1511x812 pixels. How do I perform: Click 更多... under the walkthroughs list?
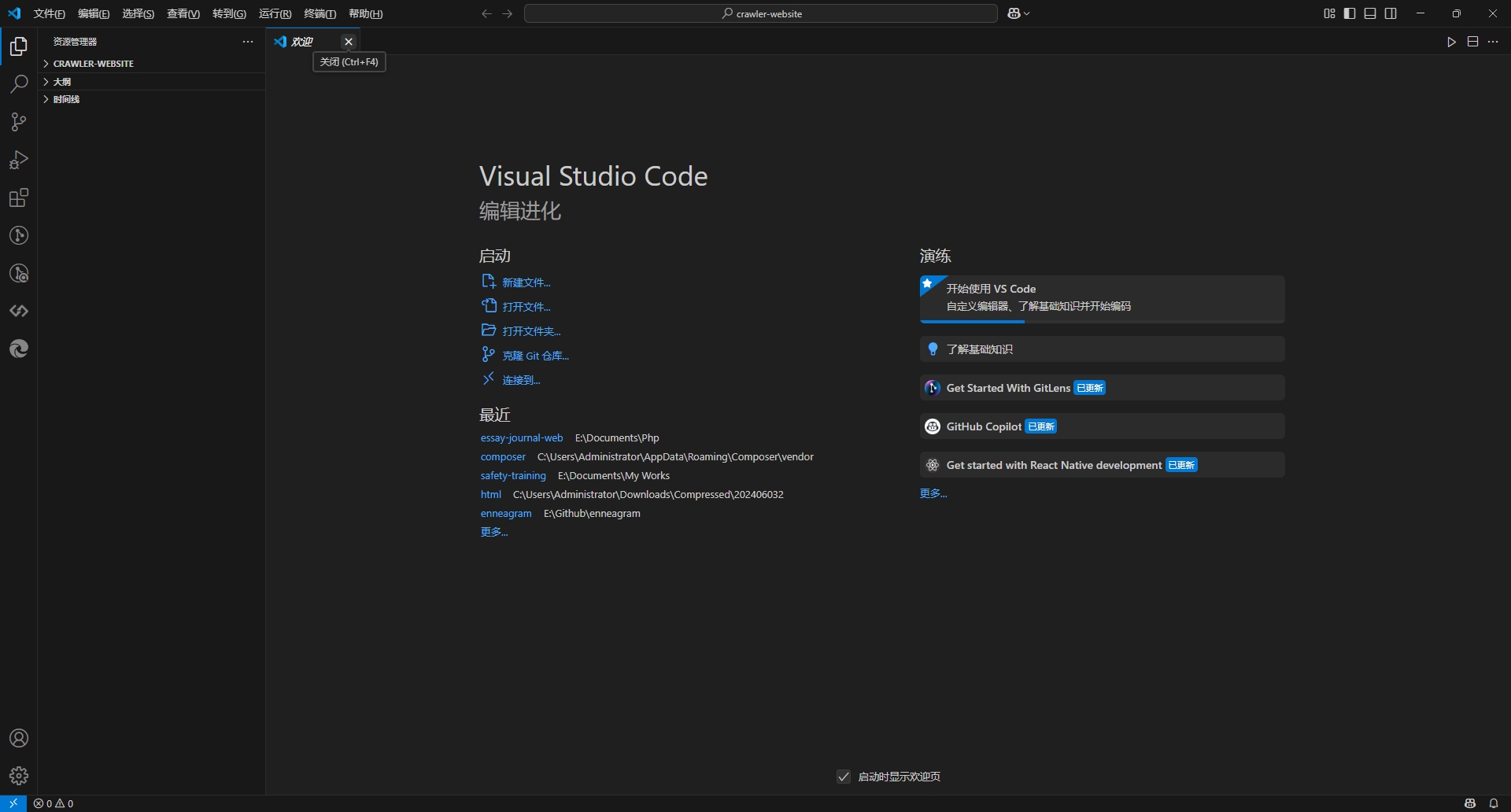pos(933,493)
